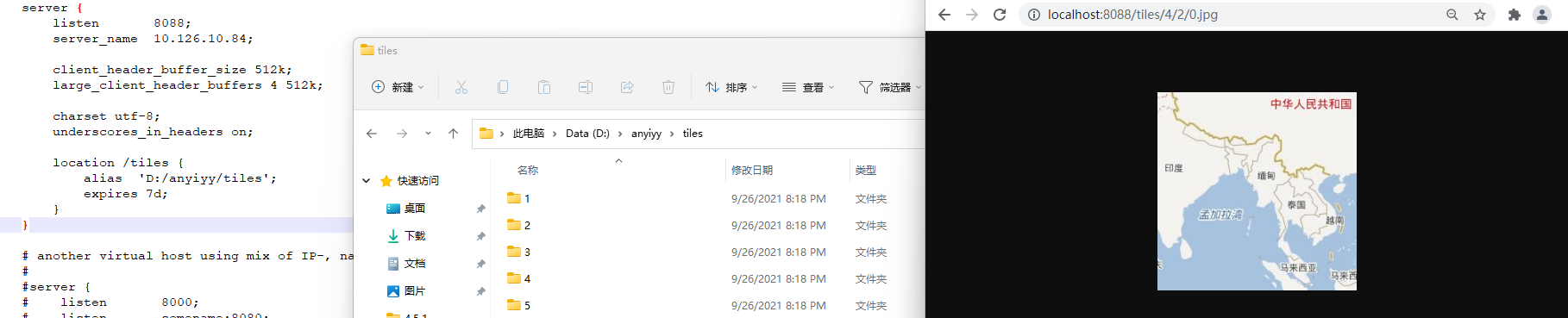1568x318 pixels.
Task: Click the browser forward arrow
Action: 972,15
